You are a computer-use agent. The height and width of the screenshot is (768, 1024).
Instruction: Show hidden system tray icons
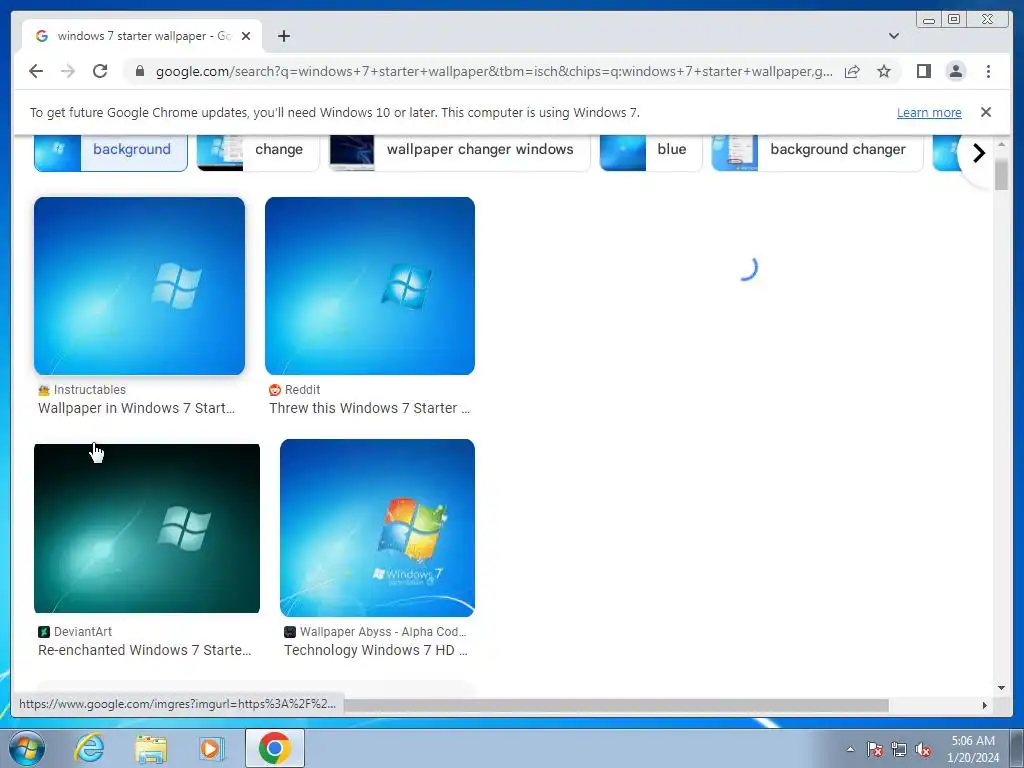click(x=850, y=749)
